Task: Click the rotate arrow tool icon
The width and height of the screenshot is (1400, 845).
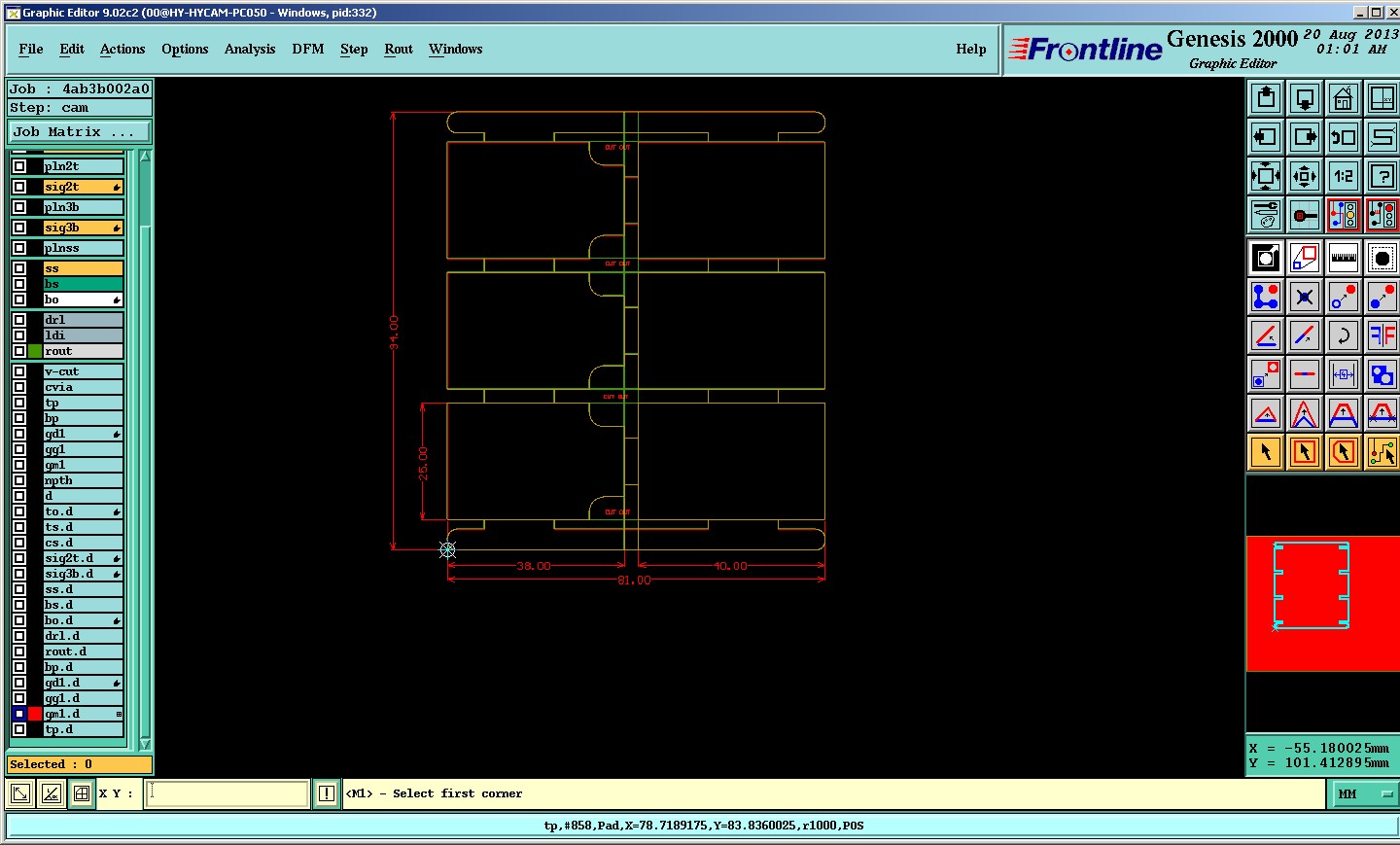Action: coord(1343,335)
